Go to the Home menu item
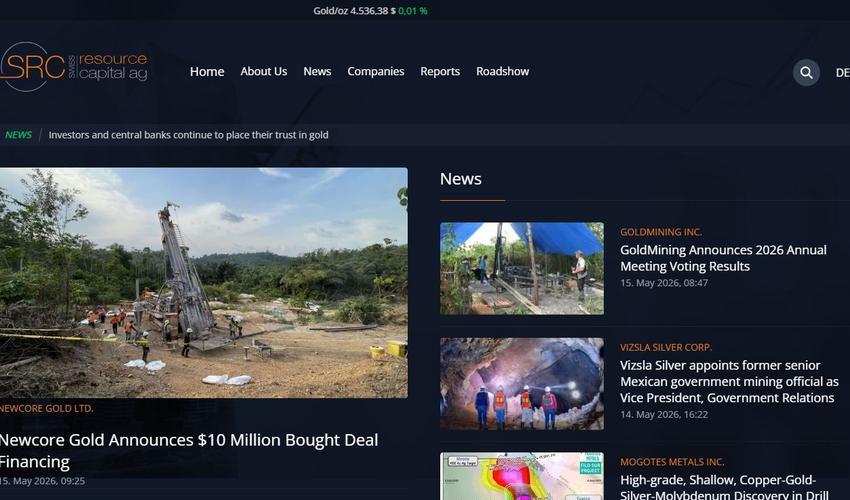The height and width of the screenshot is (500, 850). tap(207, 72)
